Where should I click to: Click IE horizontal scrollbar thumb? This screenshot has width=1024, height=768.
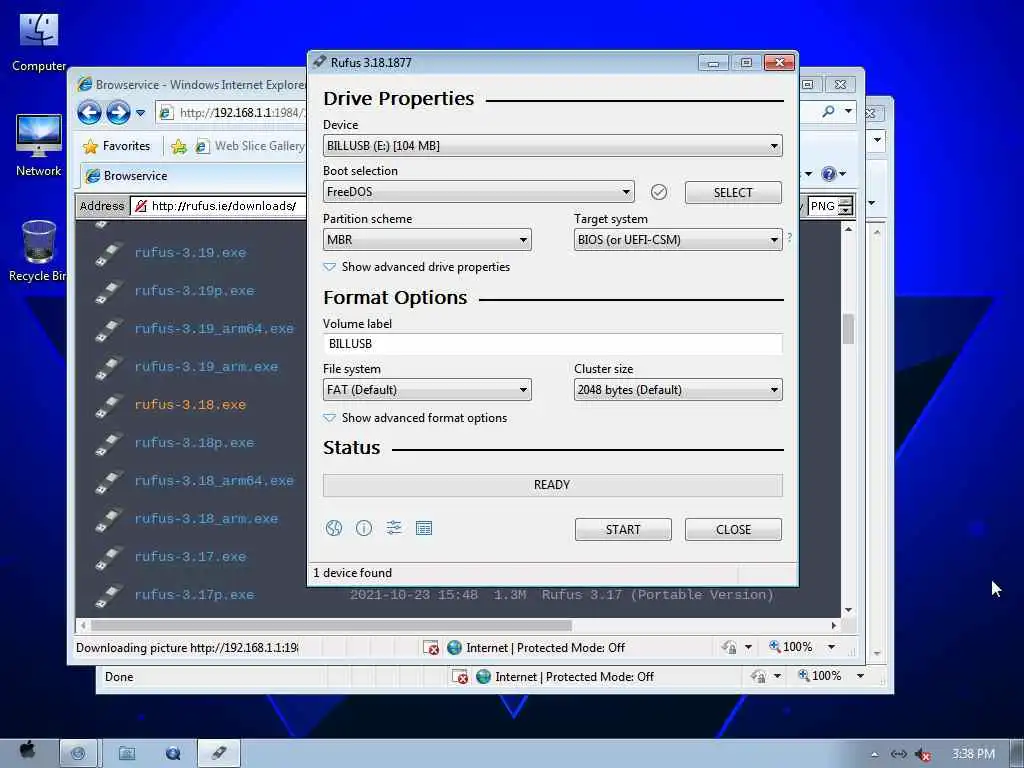point(332,626)
